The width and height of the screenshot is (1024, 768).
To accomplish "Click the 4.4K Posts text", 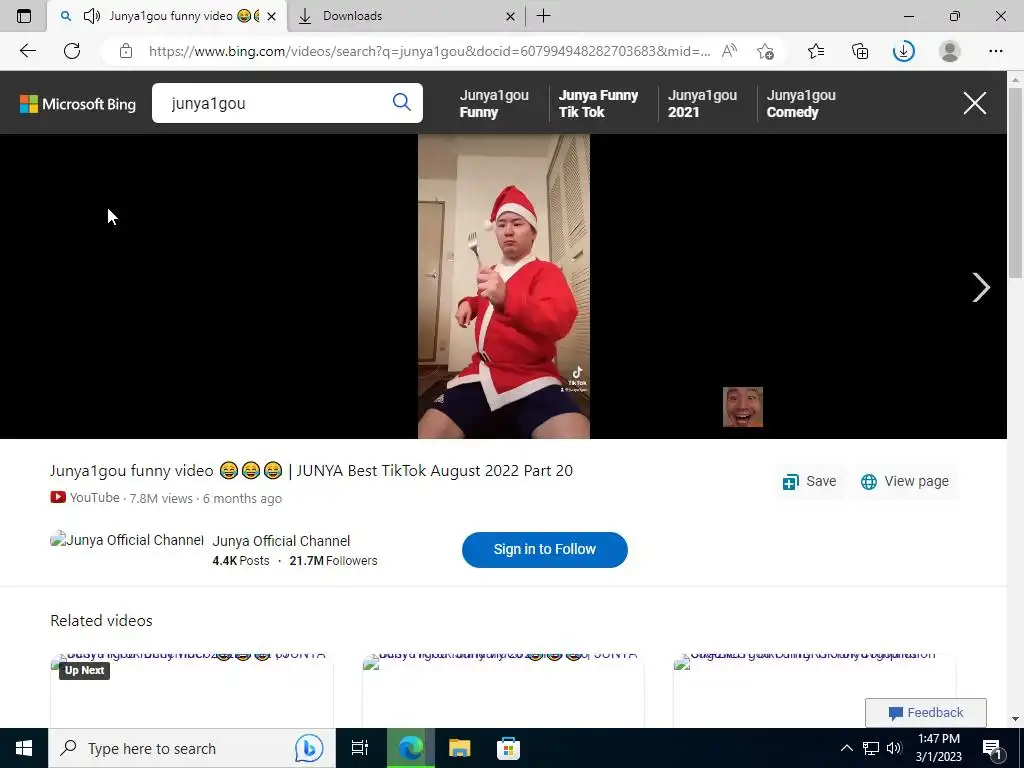I will point(240,561).
